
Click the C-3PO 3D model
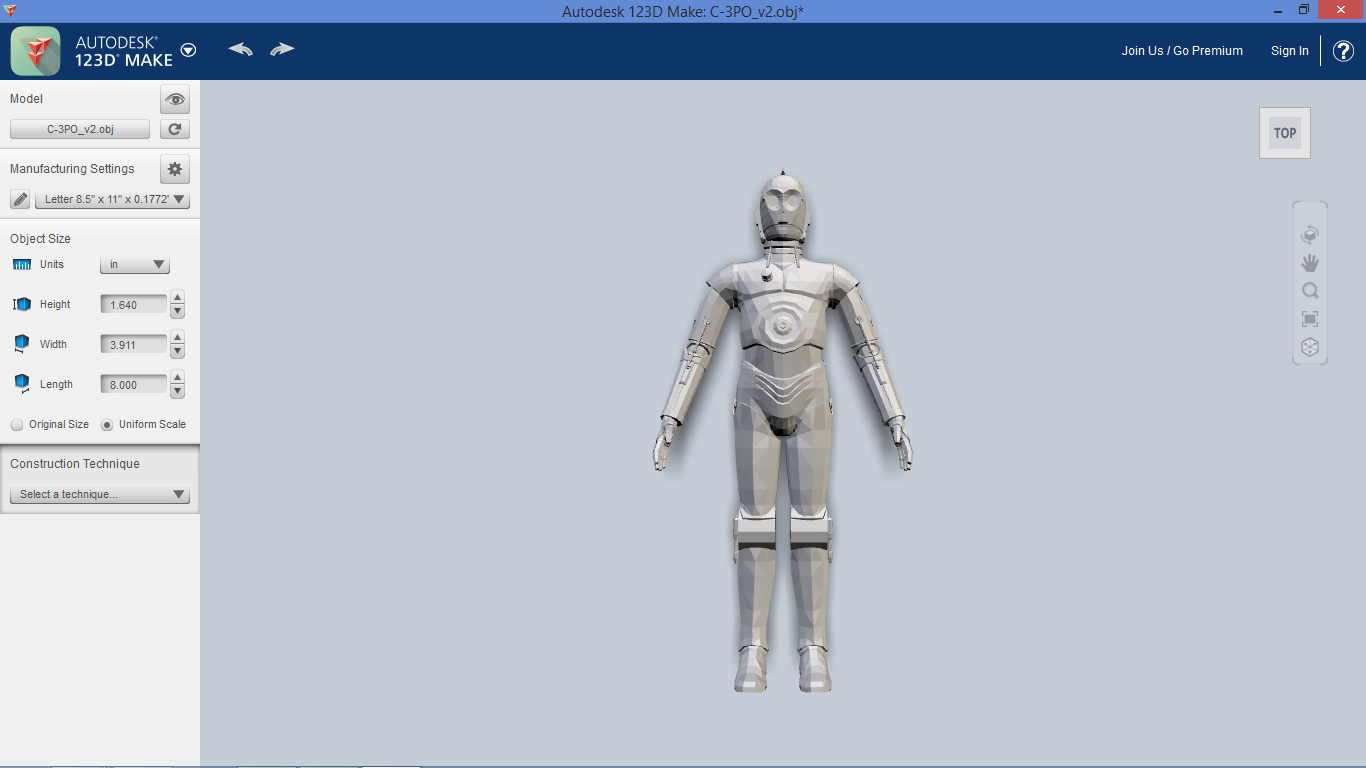(x=783, y=430)
